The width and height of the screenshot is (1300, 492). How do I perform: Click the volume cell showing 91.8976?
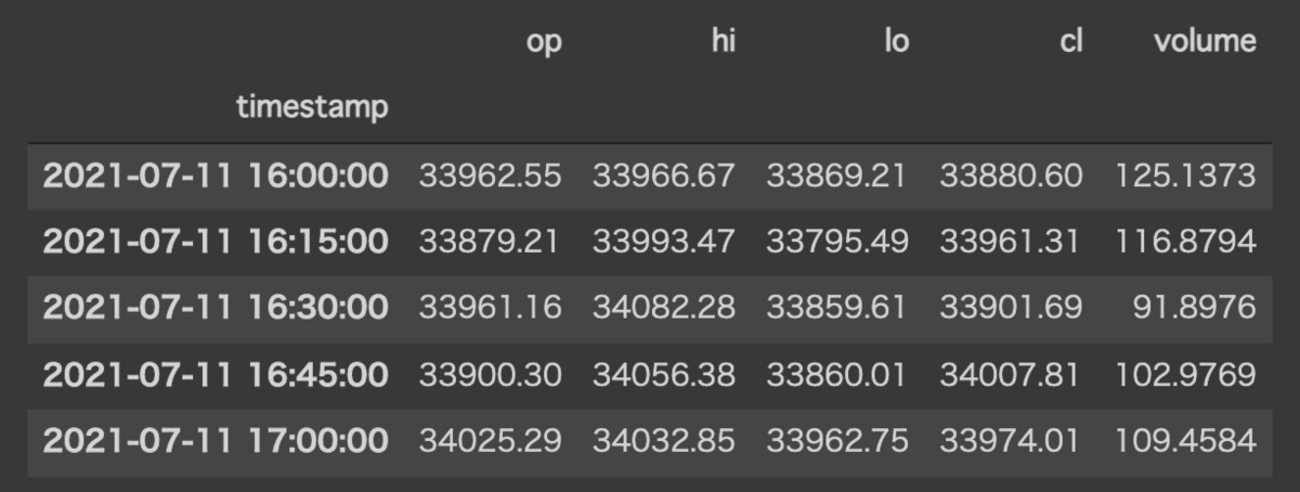point(1194,307)
